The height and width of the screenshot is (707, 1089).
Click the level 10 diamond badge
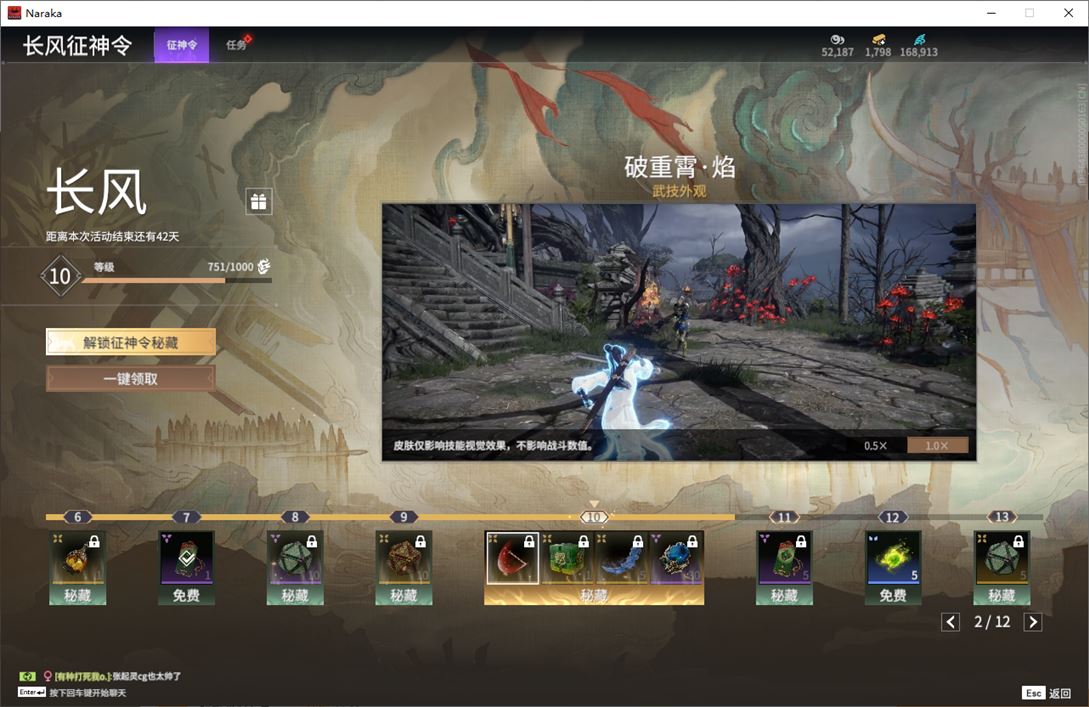(60, 276)
